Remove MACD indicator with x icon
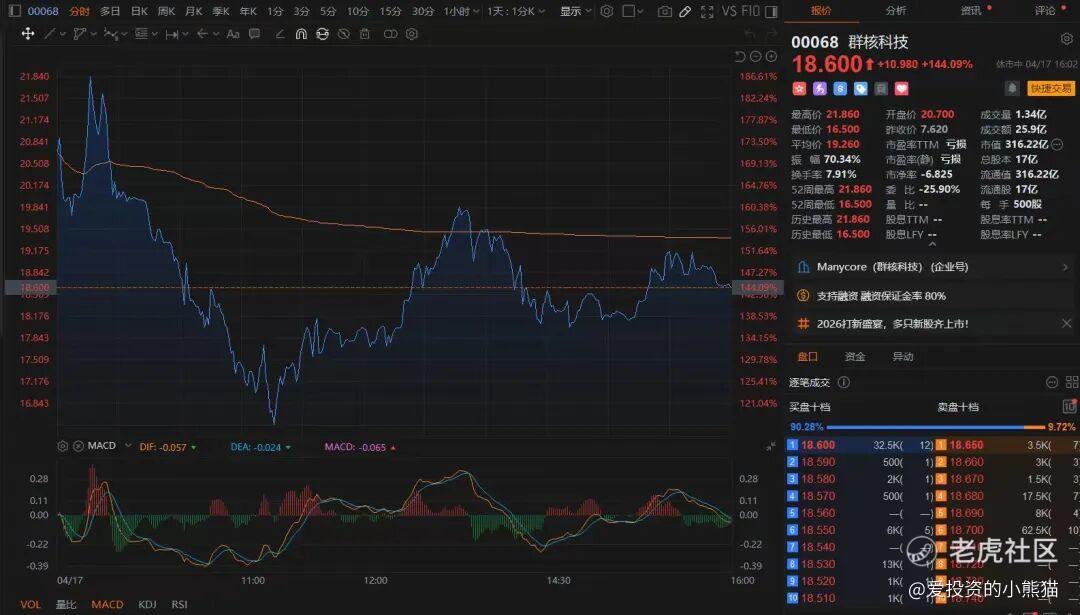The width and height of the screenshot is (1080, 615). [x=79, y=446]
